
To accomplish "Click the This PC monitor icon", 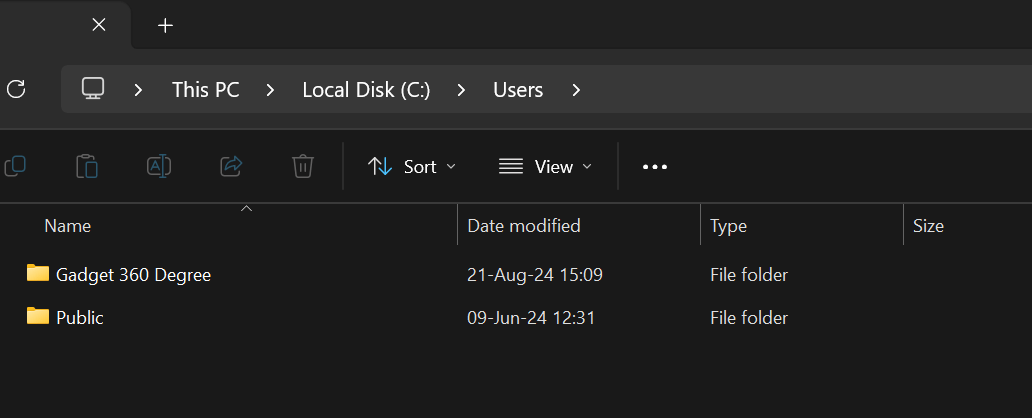I will [93, 89].
